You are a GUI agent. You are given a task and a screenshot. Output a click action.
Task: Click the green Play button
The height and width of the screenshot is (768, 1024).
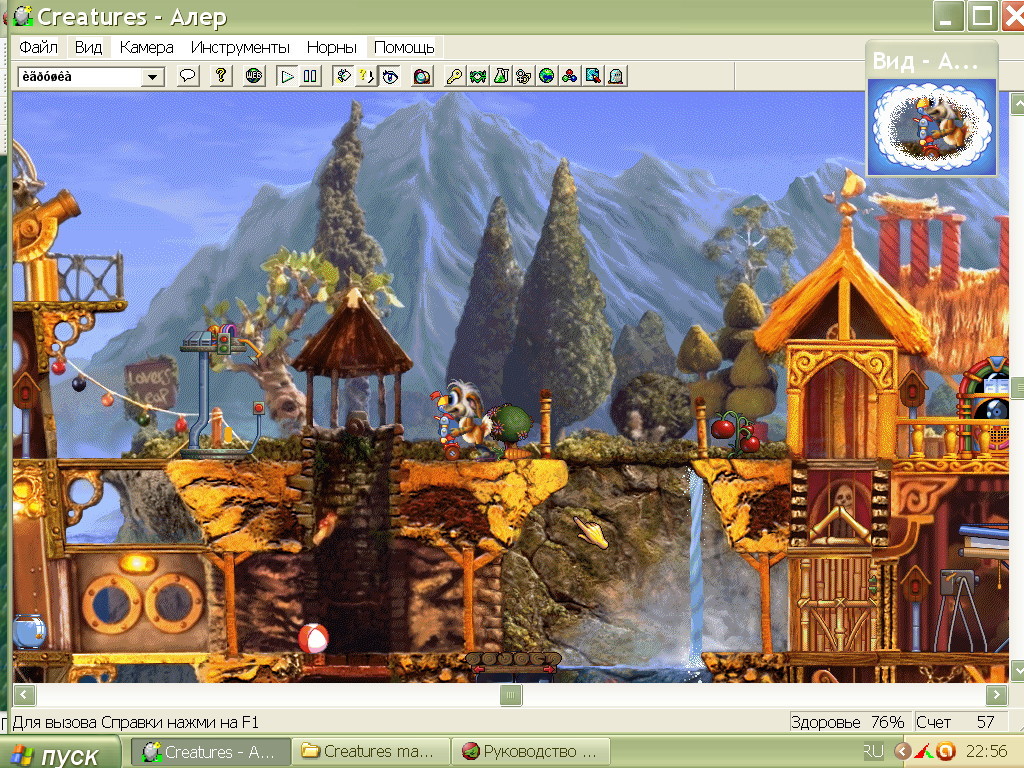click(x=287, y=76)
